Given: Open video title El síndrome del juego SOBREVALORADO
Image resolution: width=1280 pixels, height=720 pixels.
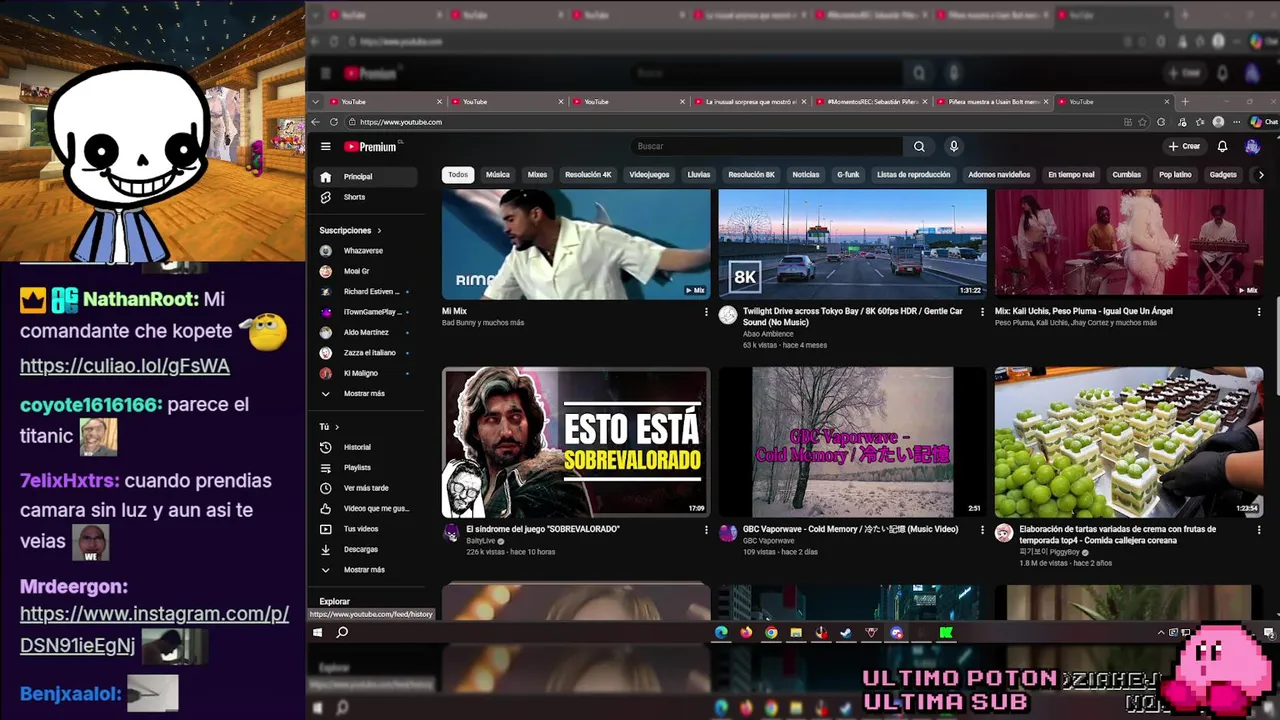Looking at the screenshot, I should [x=543, y=529].
